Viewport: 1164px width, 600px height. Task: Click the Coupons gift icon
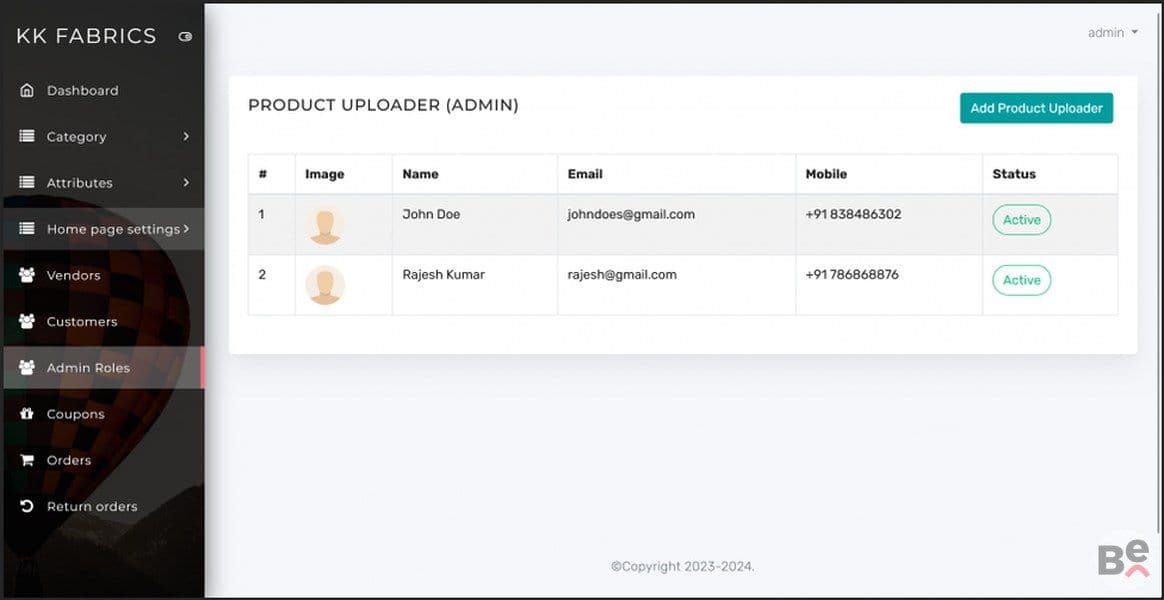(27, 414)
